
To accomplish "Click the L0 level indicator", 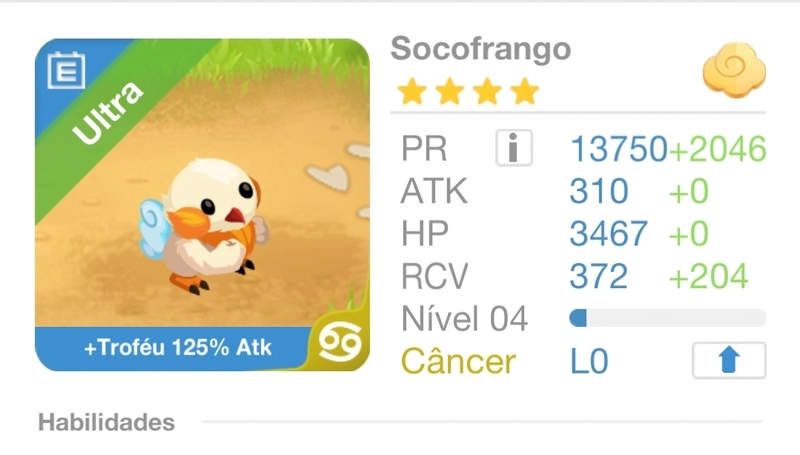I will pos(589,361).
